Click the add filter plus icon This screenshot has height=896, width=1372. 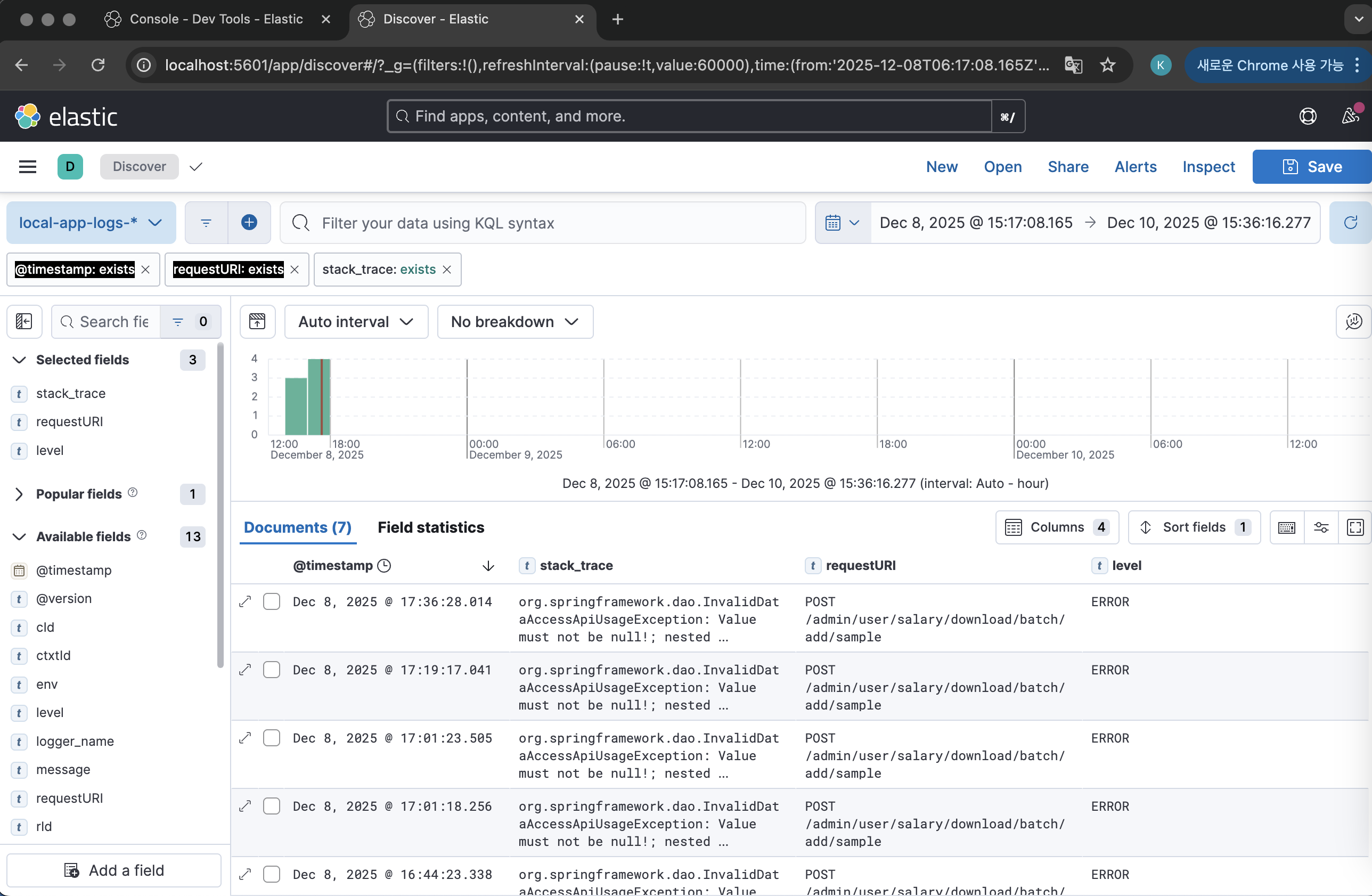pos(249,223)
